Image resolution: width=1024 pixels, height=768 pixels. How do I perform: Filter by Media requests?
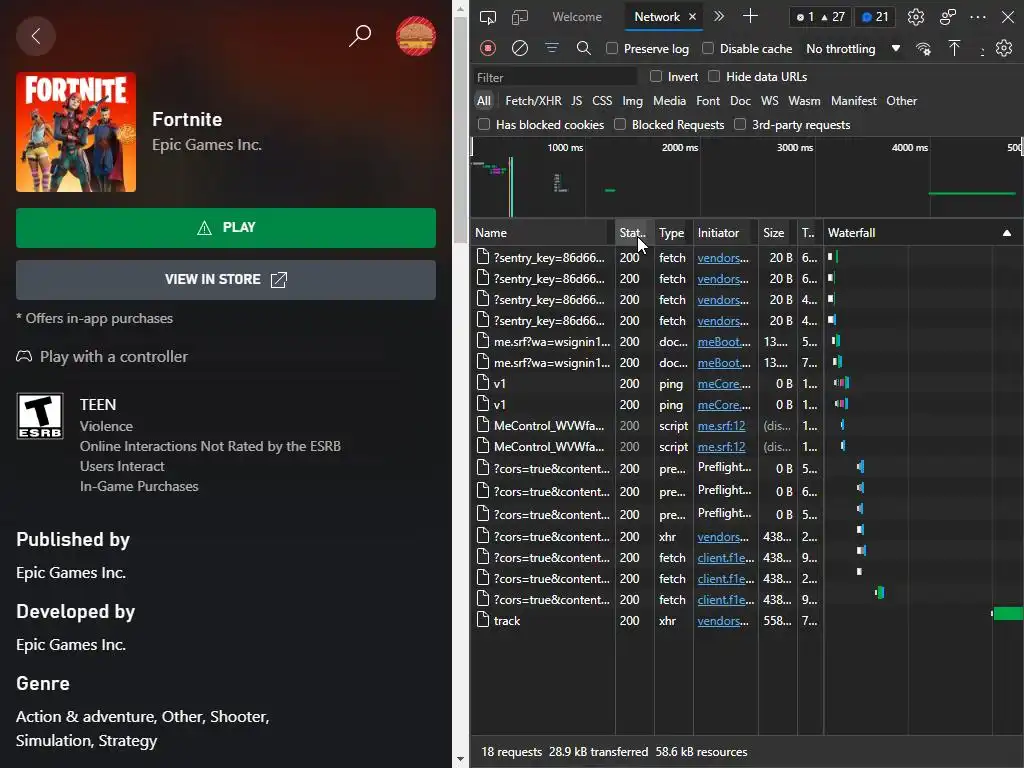669,101
